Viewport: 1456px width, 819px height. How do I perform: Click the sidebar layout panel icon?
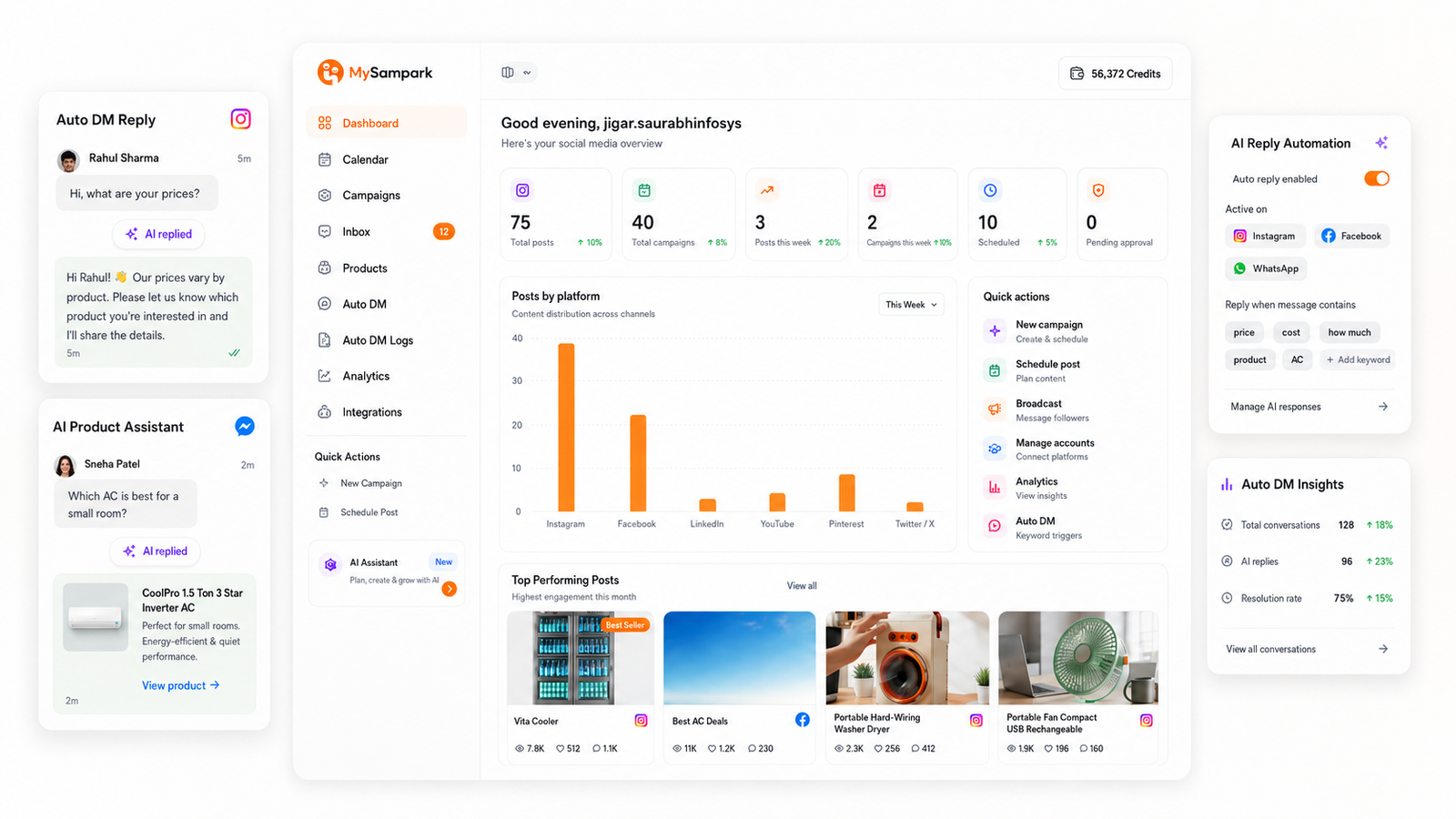[x=508, y=73]
